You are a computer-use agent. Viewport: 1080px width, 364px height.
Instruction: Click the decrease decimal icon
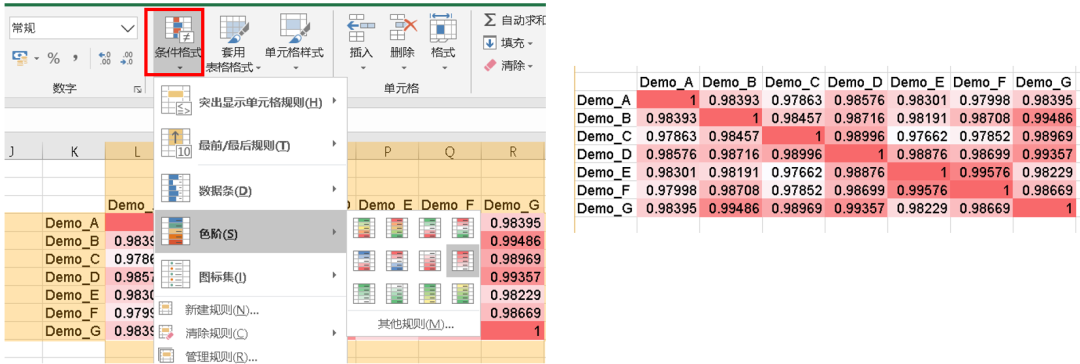point(127,59)
